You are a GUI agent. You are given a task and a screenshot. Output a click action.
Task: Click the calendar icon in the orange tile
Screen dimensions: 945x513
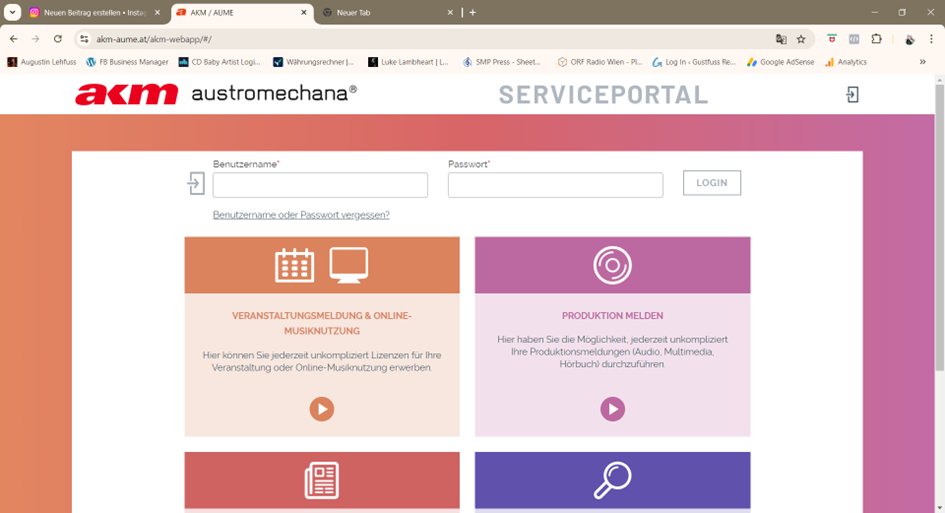click(295, 265)
